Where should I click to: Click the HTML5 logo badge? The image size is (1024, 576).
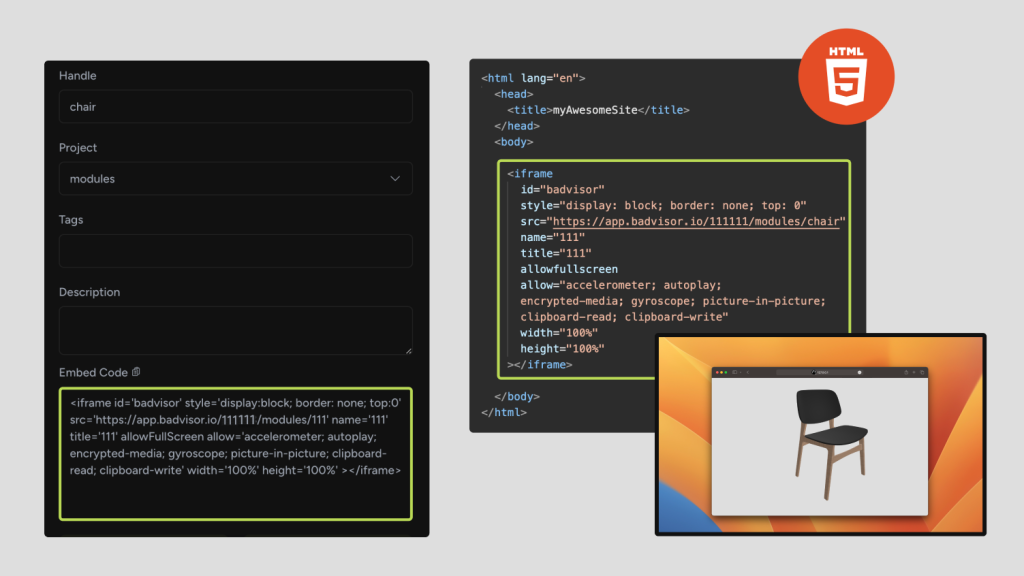coord(846,76)
